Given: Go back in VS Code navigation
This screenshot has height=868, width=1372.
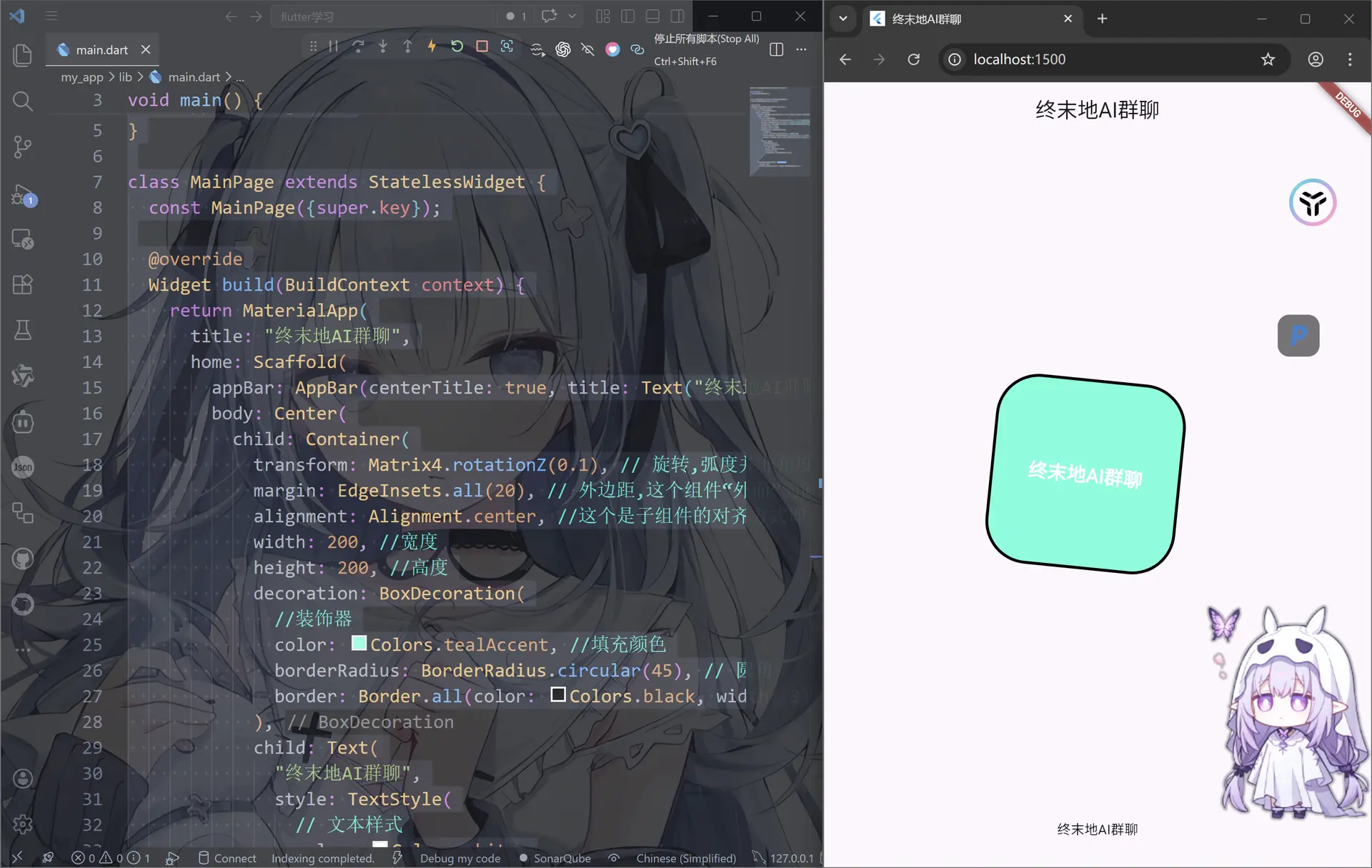Looking at the screenshot, I should click(231, 16).
